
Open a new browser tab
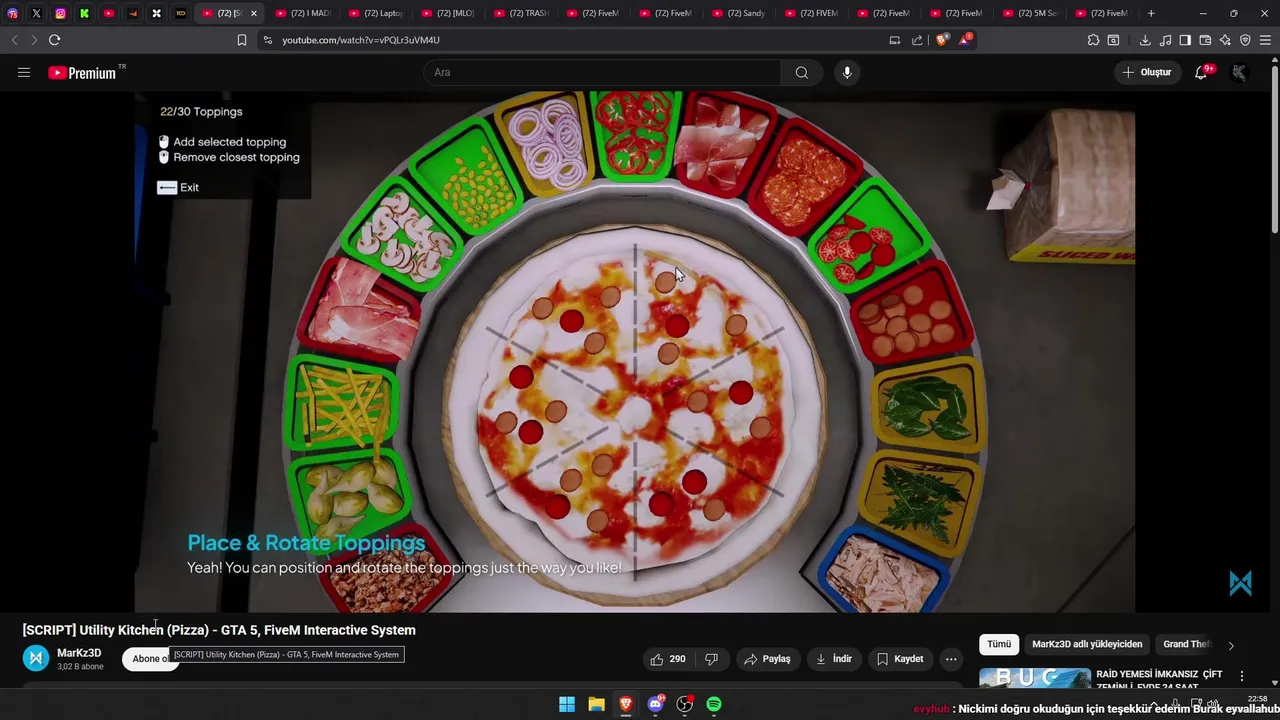[1151, 13]
